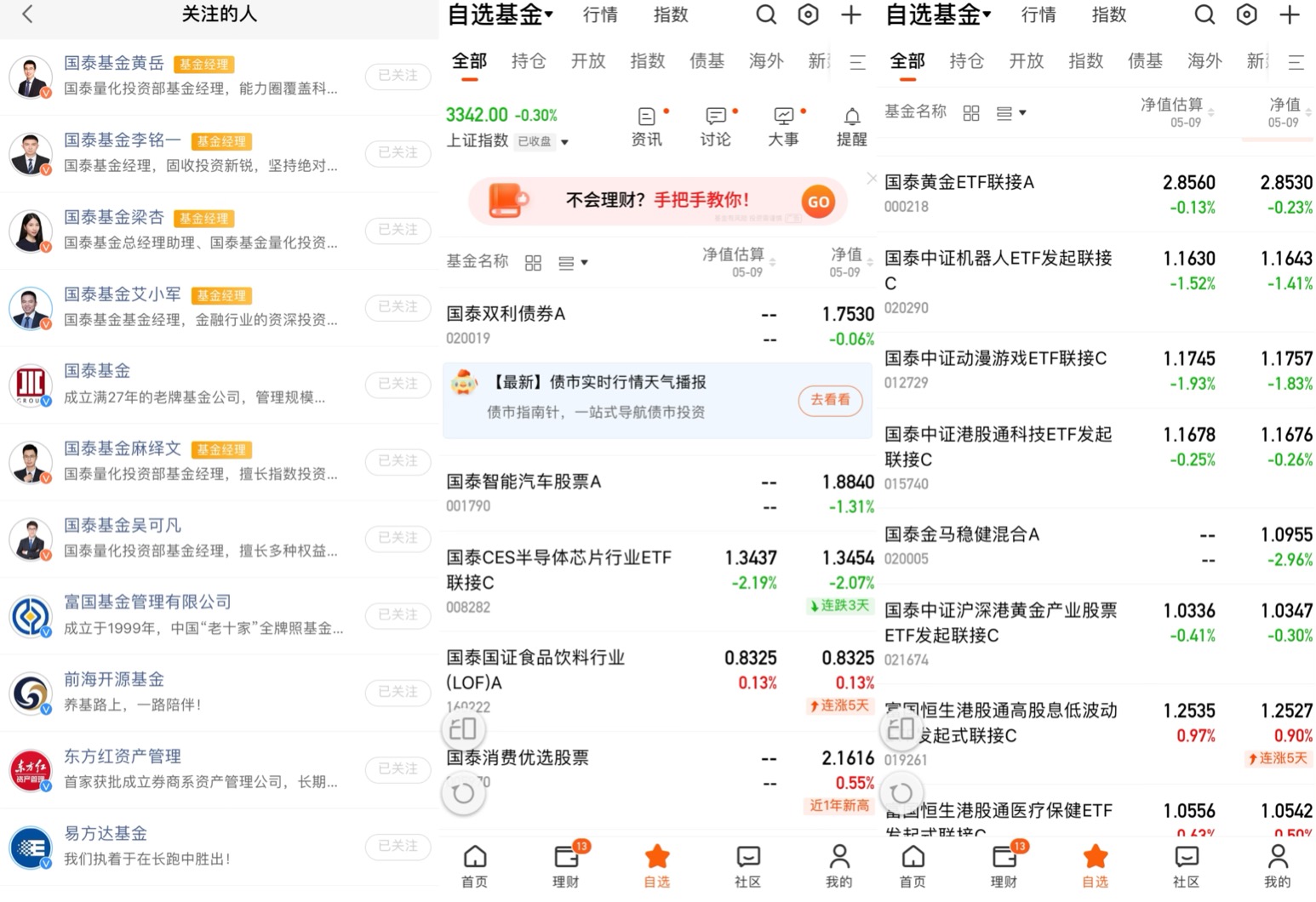Open search in middle 自选基金 screen
This screenshot has width=1316, height=902.
pyautogui.click(x=766, y=14)
